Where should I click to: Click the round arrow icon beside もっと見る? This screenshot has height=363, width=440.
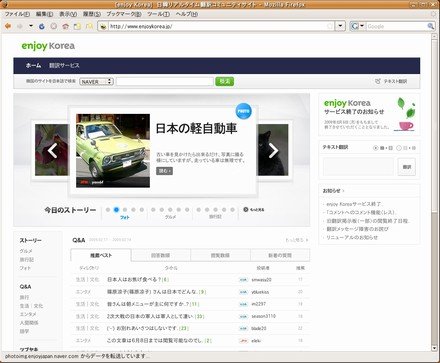[246, 210]
